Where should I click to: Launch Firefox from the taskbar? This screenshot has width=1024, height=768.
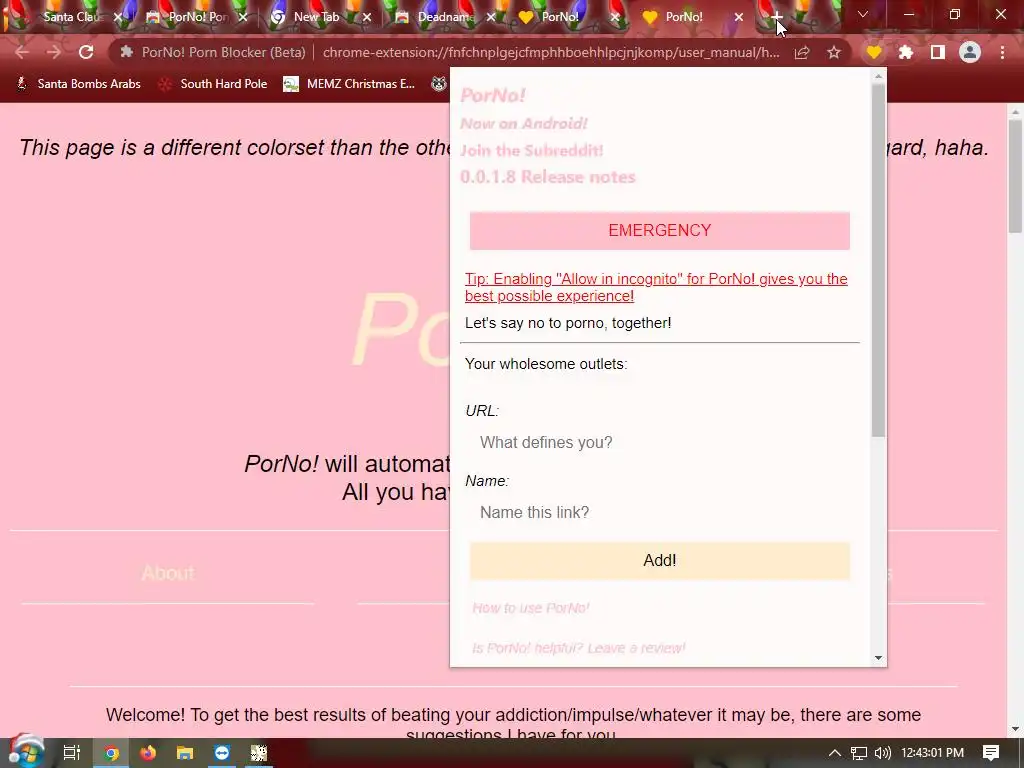pyautogui.click(x=148, y=753)
